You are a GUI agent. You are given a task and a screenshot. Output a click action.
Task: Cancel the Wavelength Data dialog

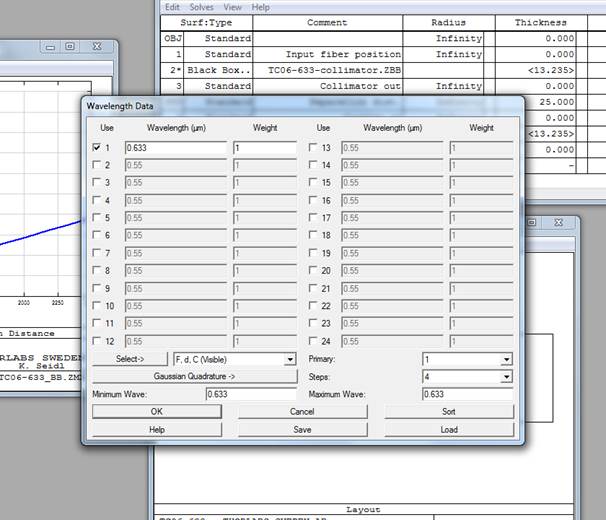[x=302, y=412]
